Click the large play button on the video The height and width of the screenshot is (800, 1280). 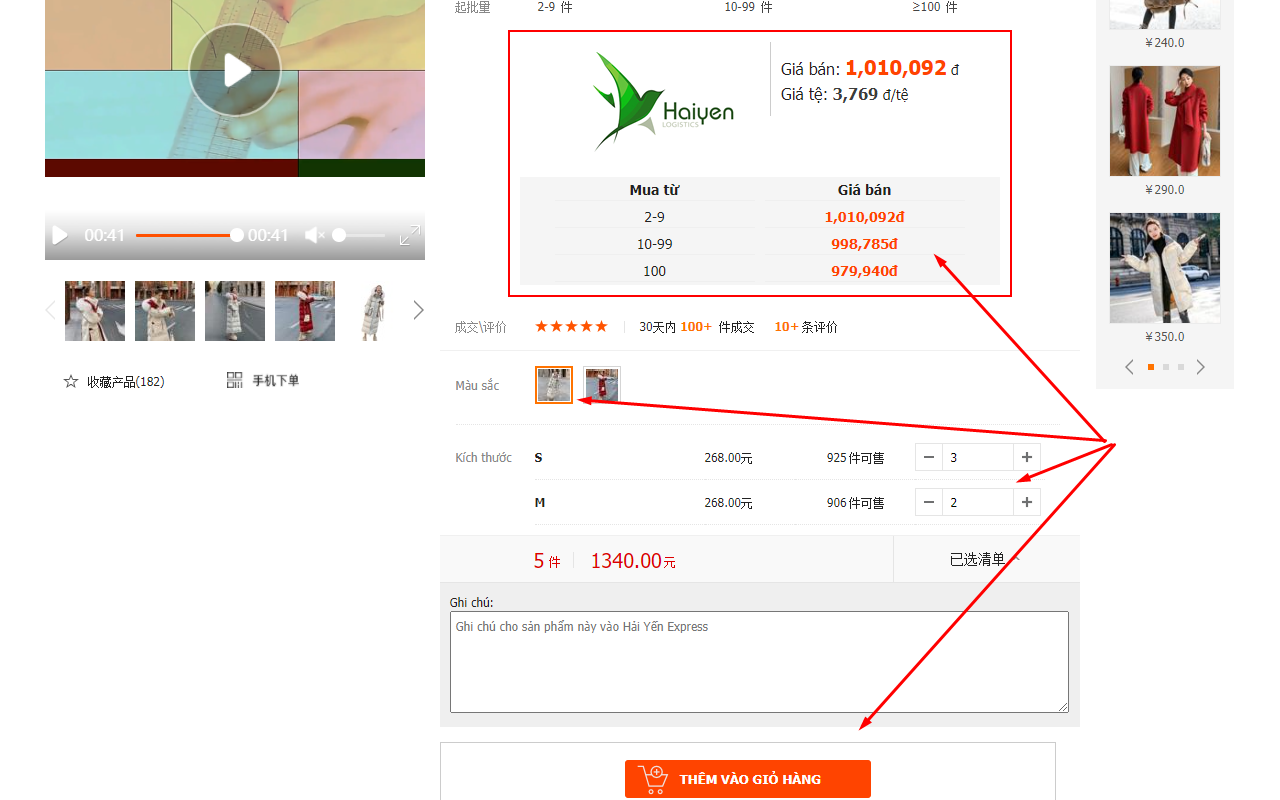tap(235, 70)
